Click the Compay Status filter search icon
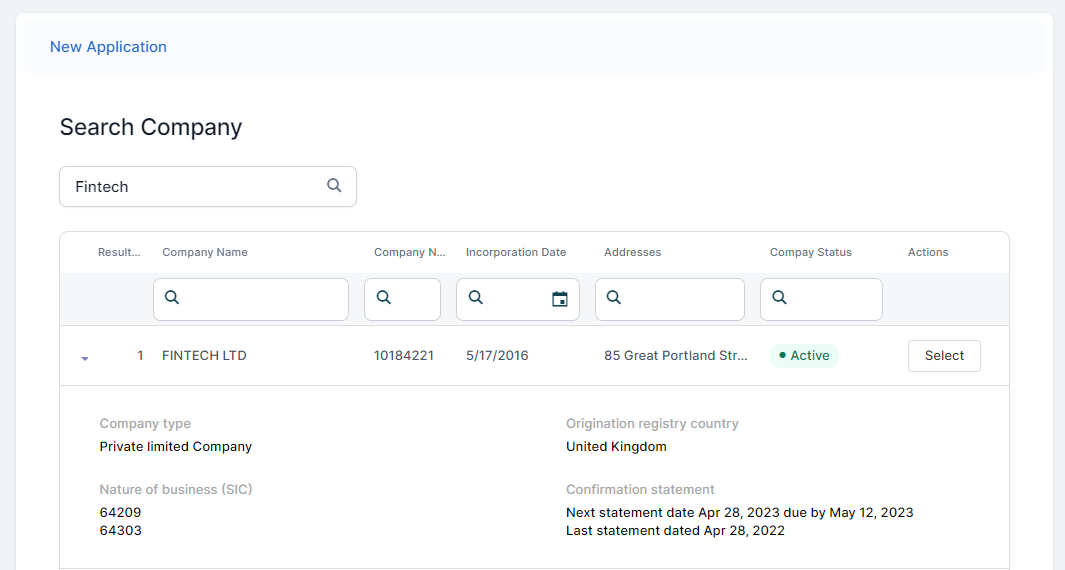Viewport: 1065px width, 570px height. (x=779, y=298)
